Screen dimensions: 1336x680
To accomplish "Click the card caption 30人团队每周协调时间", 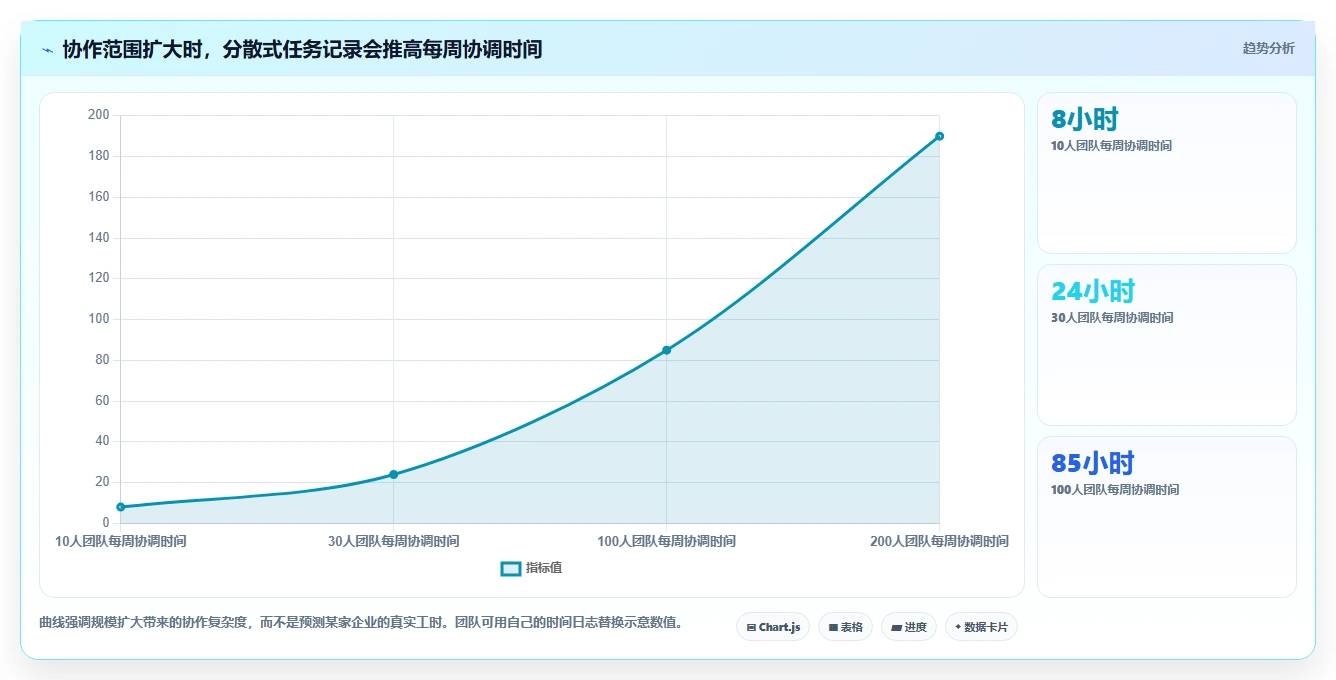I will [x=1111, y=318].
